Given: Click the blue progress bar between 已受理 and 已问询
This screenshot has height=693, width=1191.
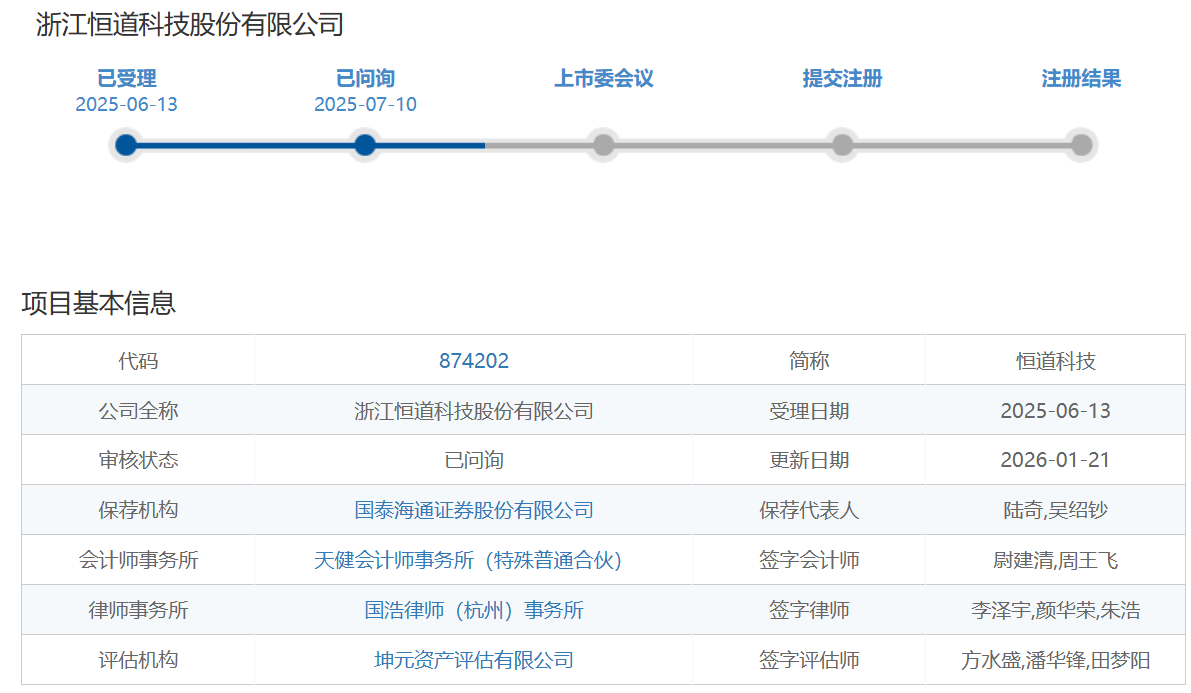Looking at the screenshot, I should coord(245,145).
